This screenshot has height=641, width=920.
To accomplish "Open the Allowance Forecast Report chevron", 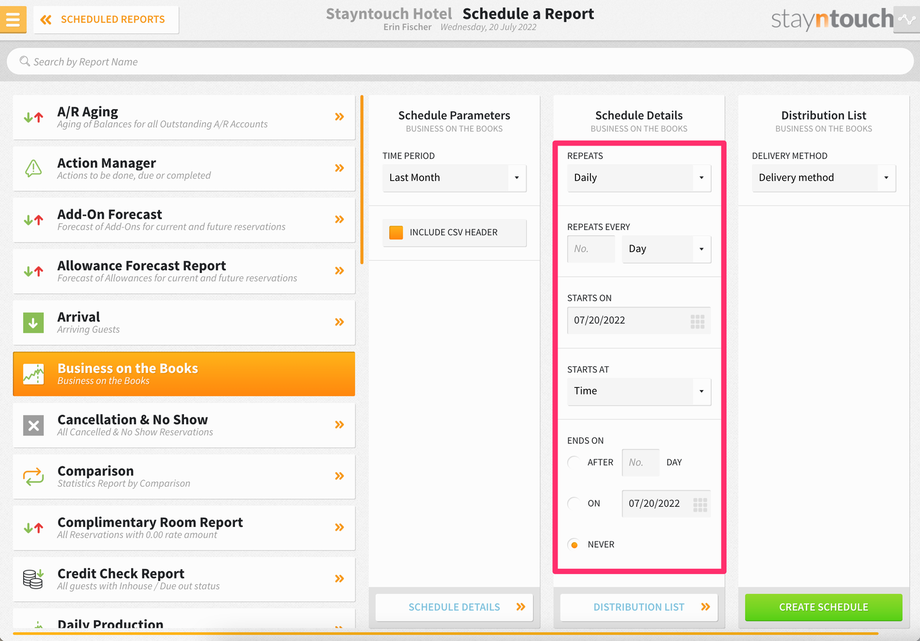I will tap(339, 271).
